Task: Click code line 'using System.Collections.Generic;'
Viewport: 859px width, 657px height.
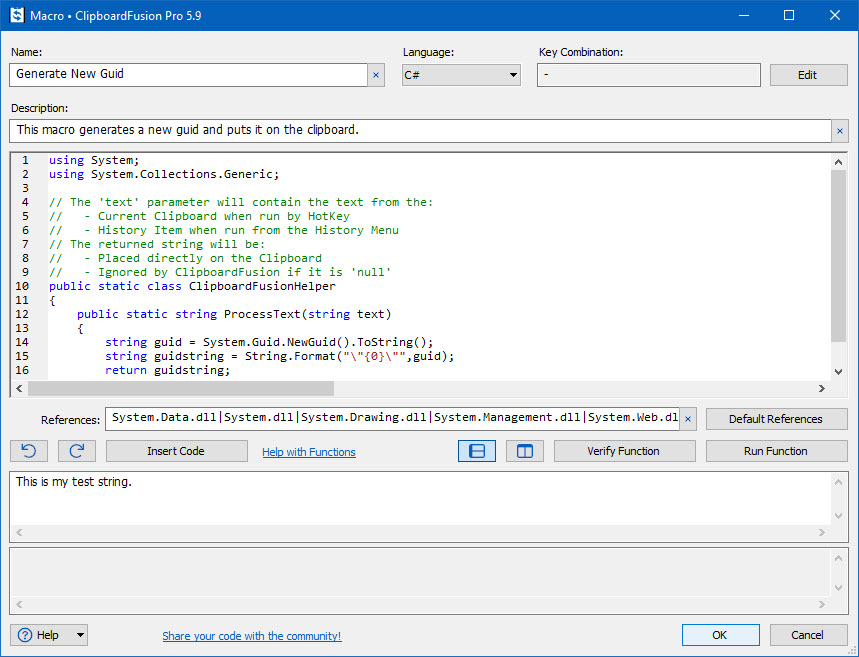Action: 164,174
